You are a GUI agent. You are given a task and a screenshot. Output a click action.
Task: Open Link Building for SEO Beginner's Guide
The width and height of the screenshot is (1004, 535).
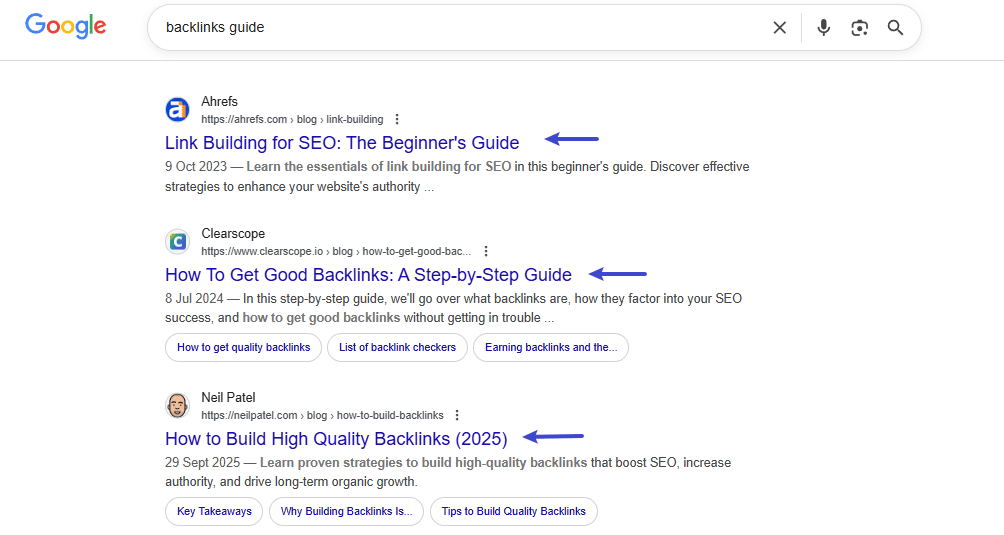coord(342,143)
